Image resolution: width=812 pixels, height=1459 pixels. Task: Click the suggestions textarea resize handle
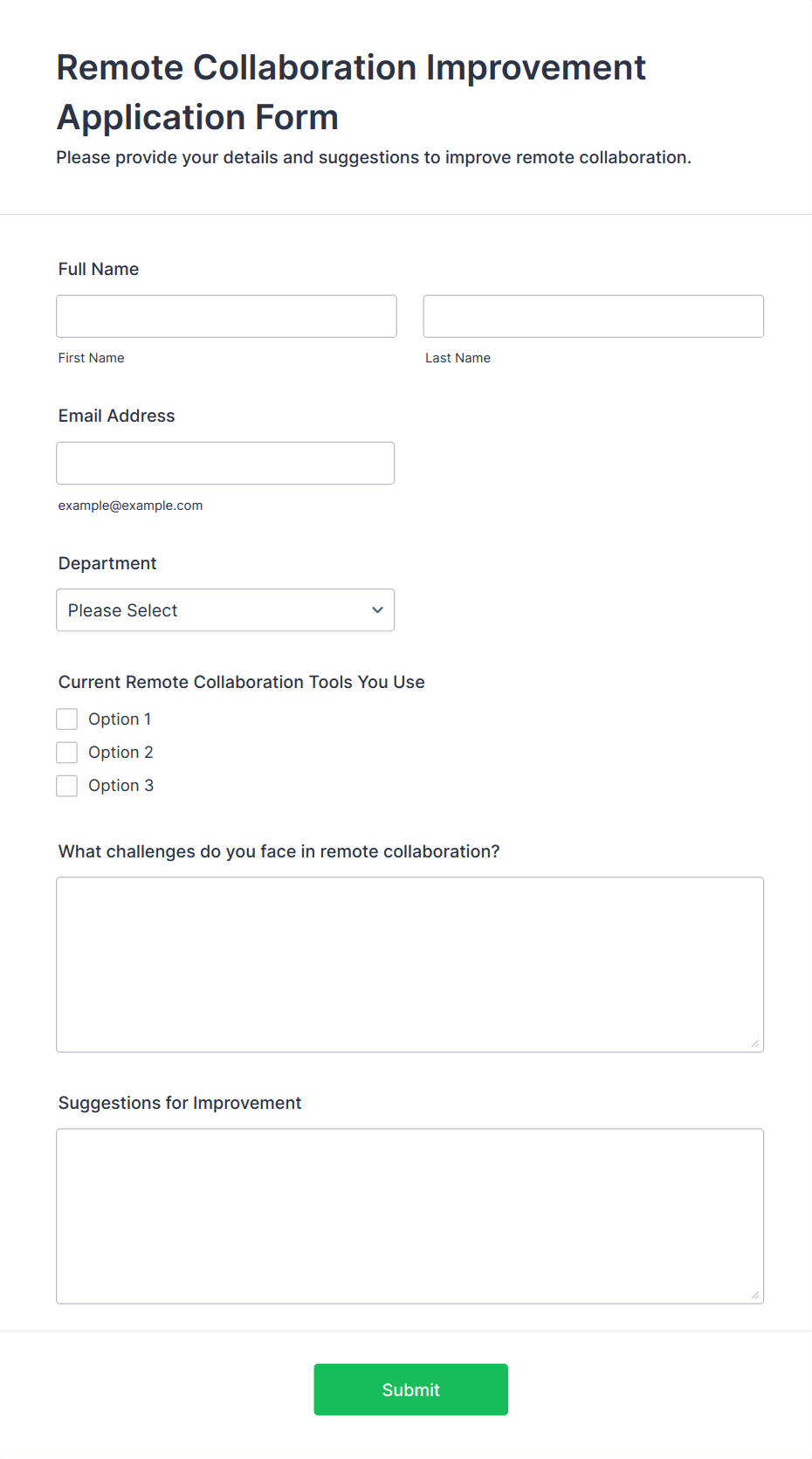tap(755, 1295)
